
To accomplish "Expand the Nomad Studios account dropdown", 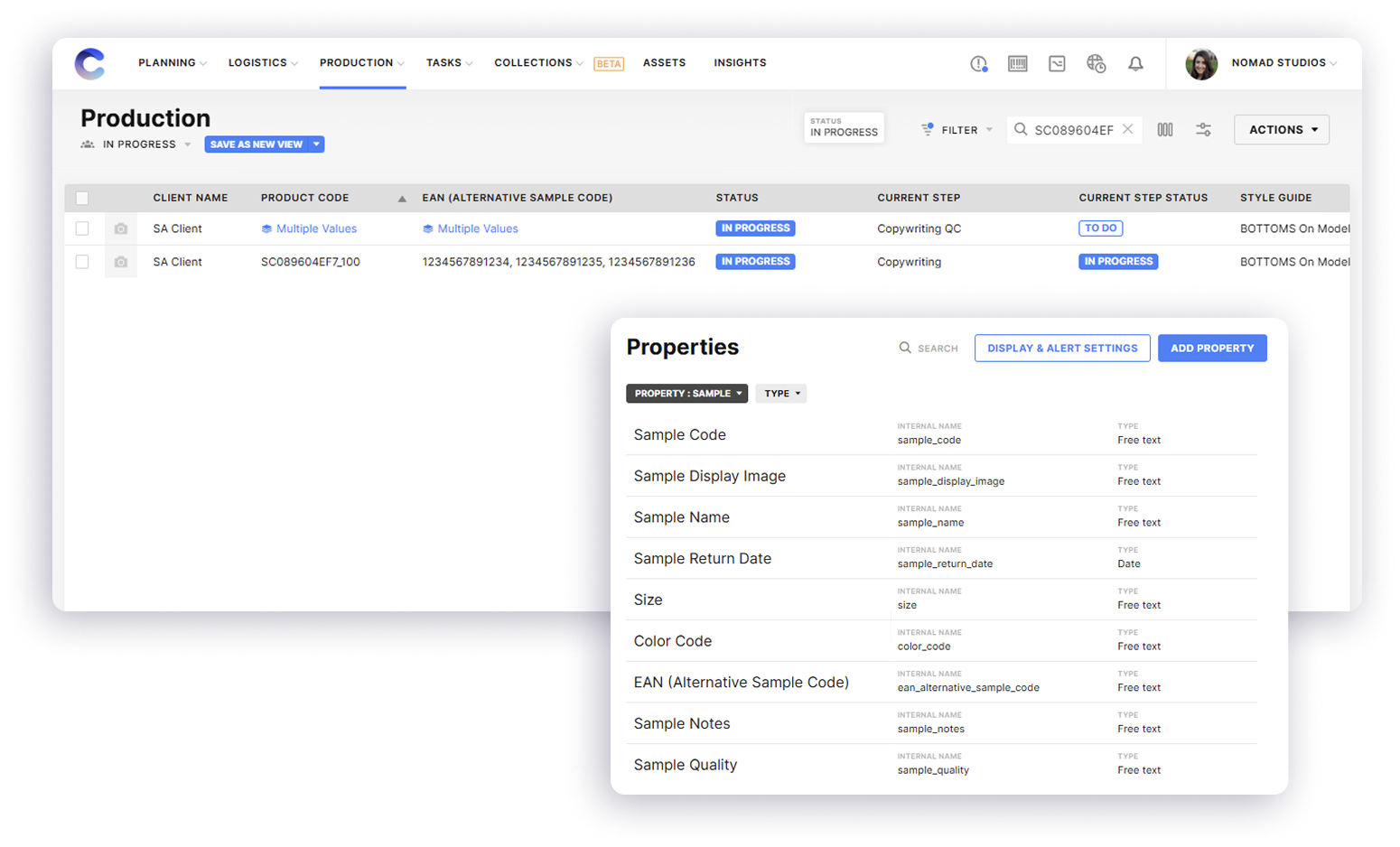I will point(1283,63).
